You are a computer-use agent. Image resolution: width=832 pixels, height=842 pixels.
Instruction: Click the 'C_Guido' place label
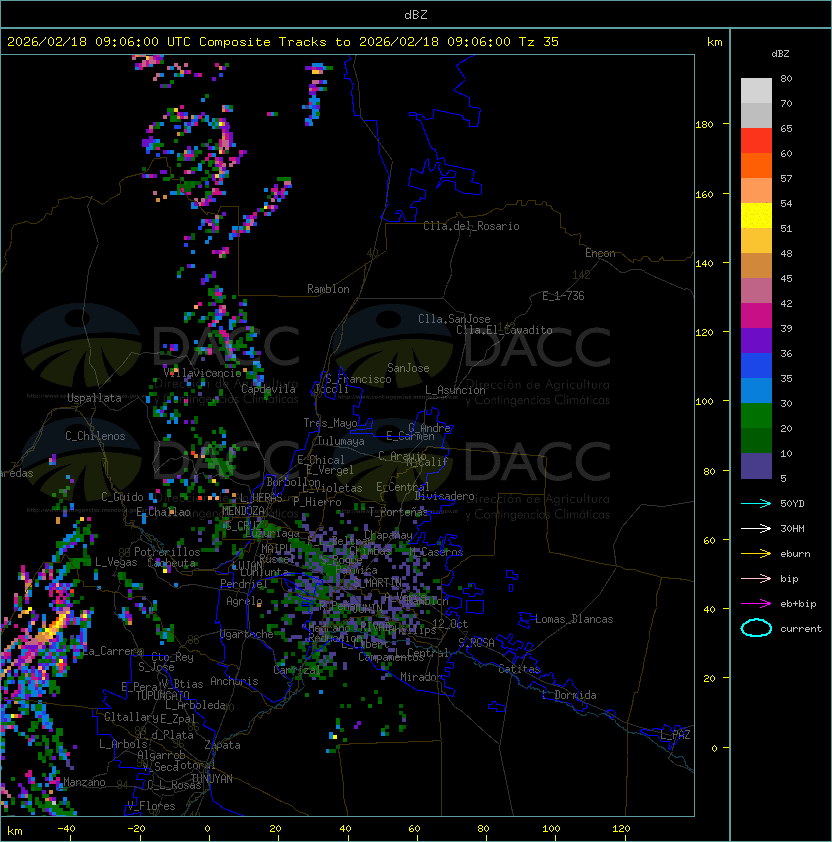122,497
